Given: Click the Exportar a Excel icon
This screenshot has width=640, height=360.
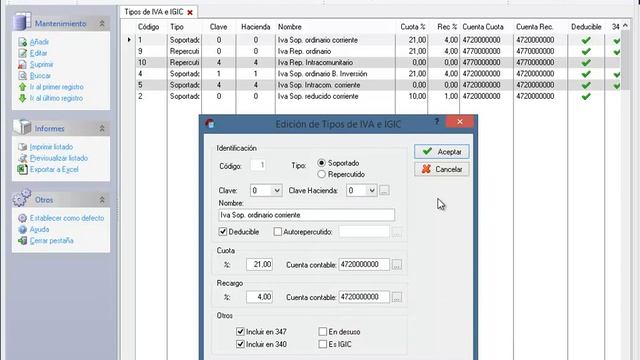Looking at the screenshot, I should tap(22, 169).
